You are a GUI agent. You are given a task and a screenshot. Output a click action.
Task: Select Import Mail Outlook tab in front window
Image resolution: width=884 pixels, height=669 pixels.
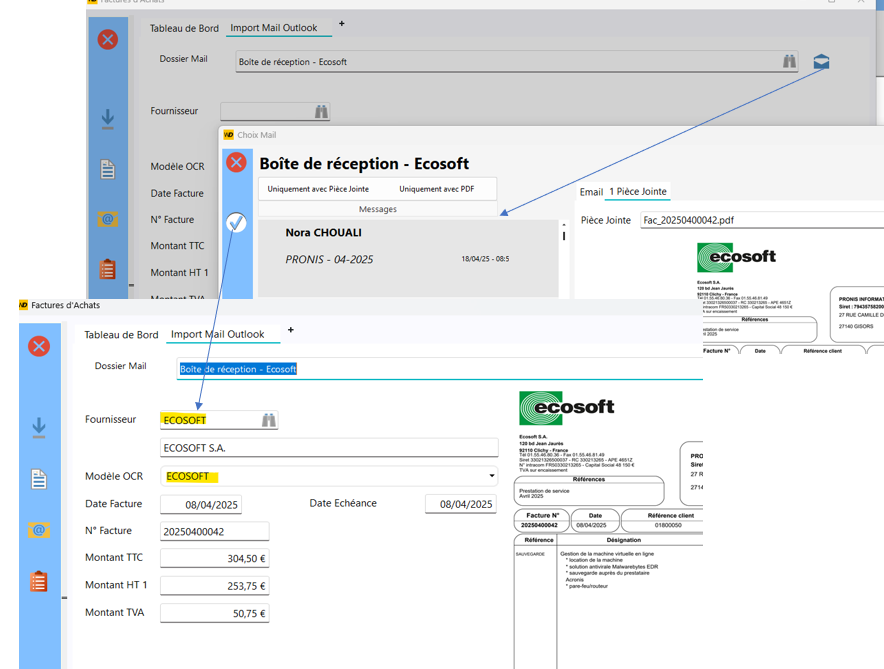[x=218, y=334]
